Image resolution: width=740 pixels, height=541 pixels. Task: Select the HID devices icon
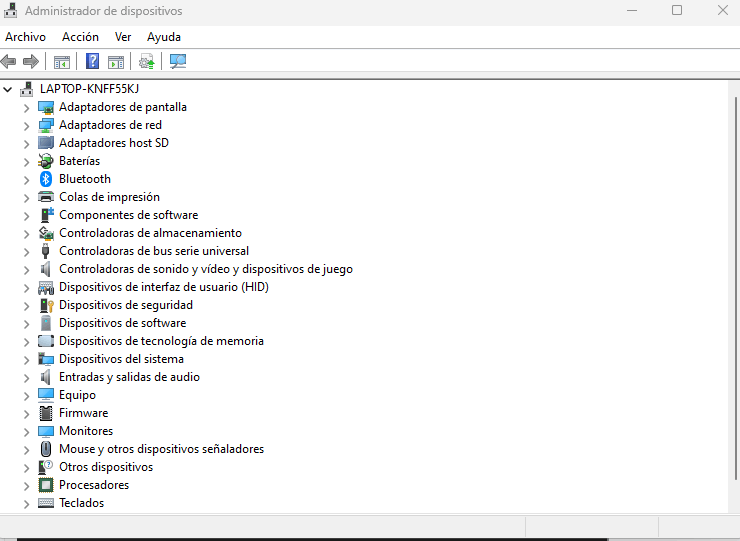coord(46,287)
